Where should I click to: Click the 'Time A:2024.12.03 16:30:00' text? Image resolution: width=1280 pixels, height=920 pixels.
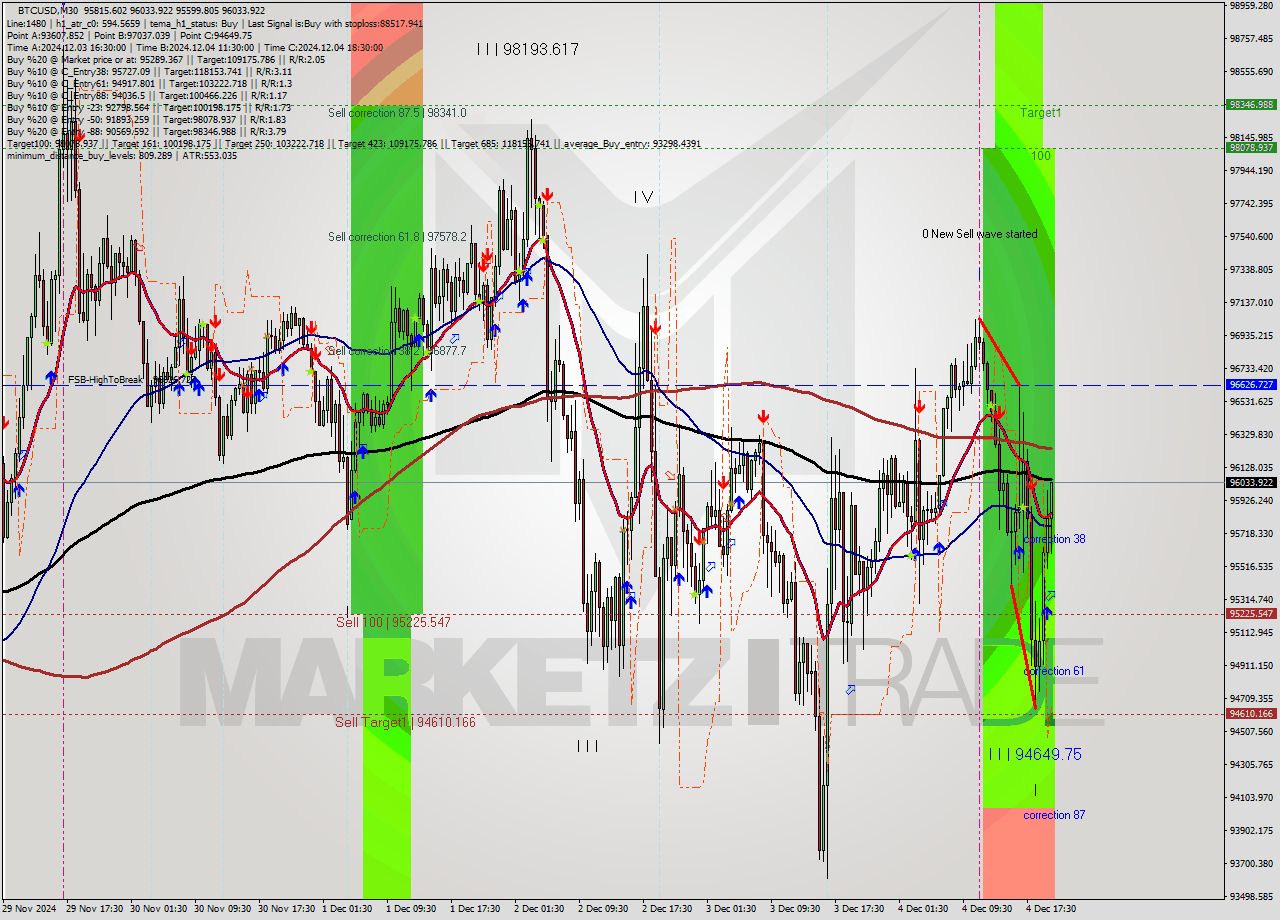66,47
